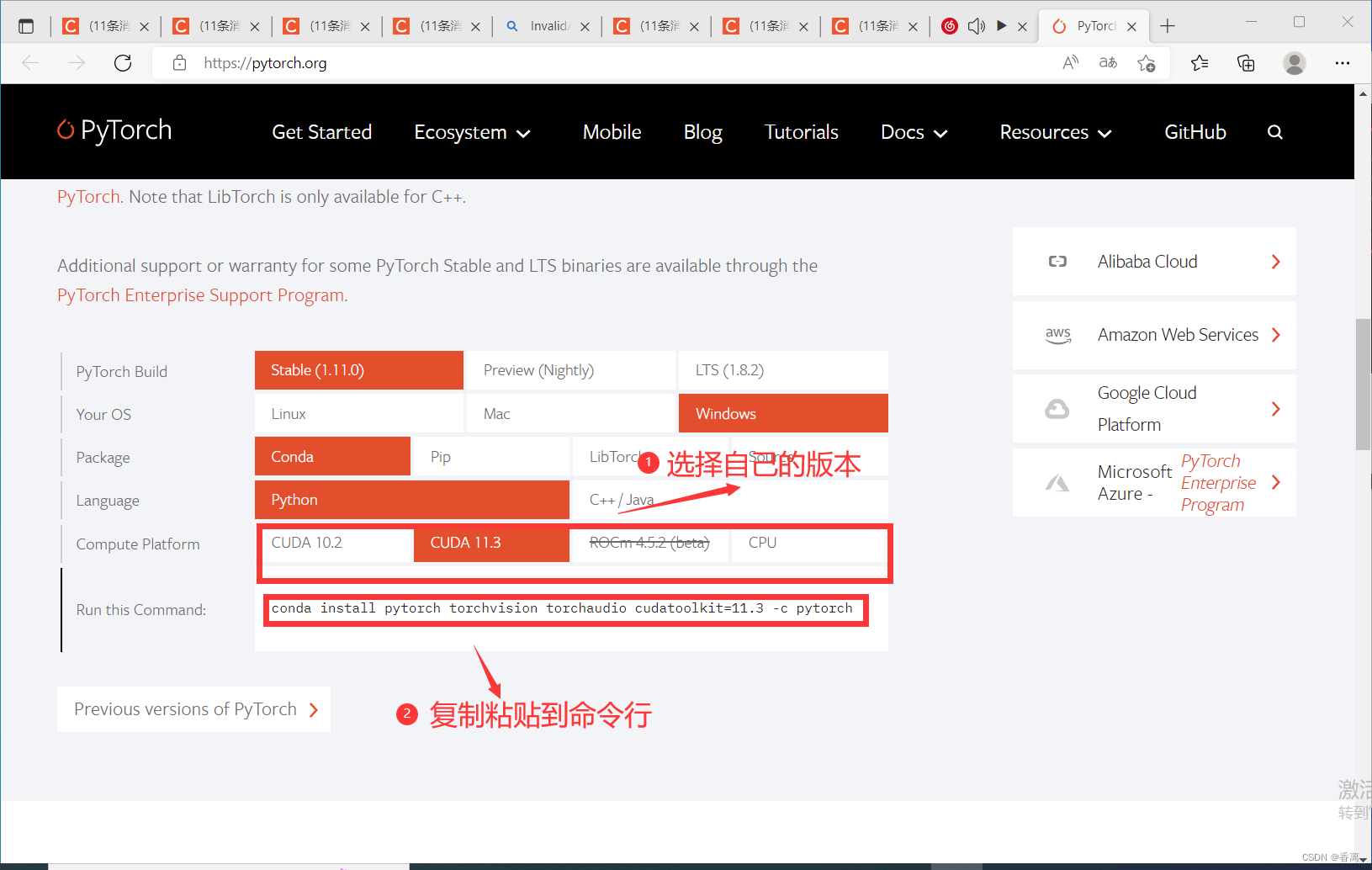Screen dimensions: 1372x870
Task: Reload the page with refresh icon
Action: pyautogui.click(x=123, y=63)
